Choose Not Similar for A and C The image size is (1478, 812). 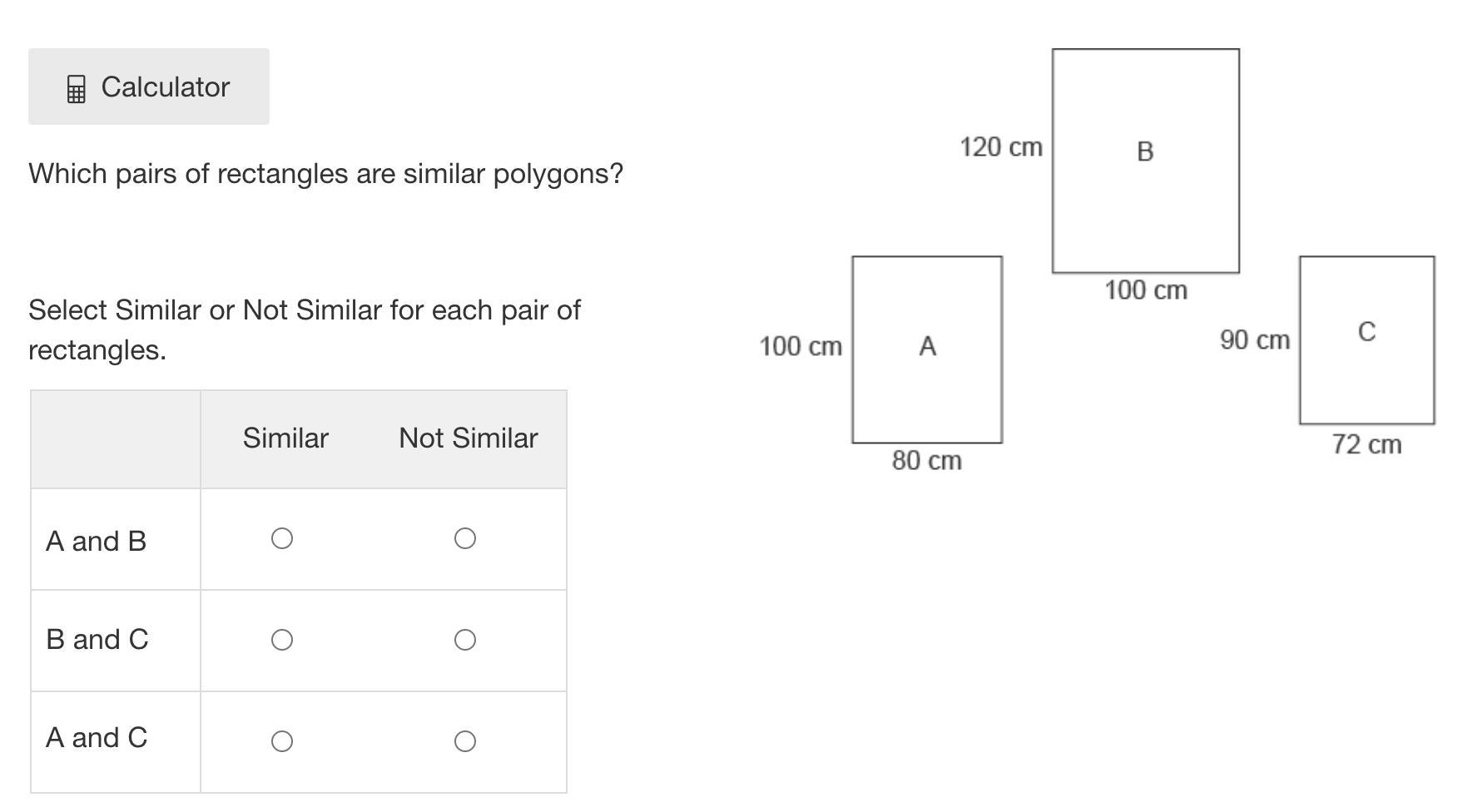465,741
